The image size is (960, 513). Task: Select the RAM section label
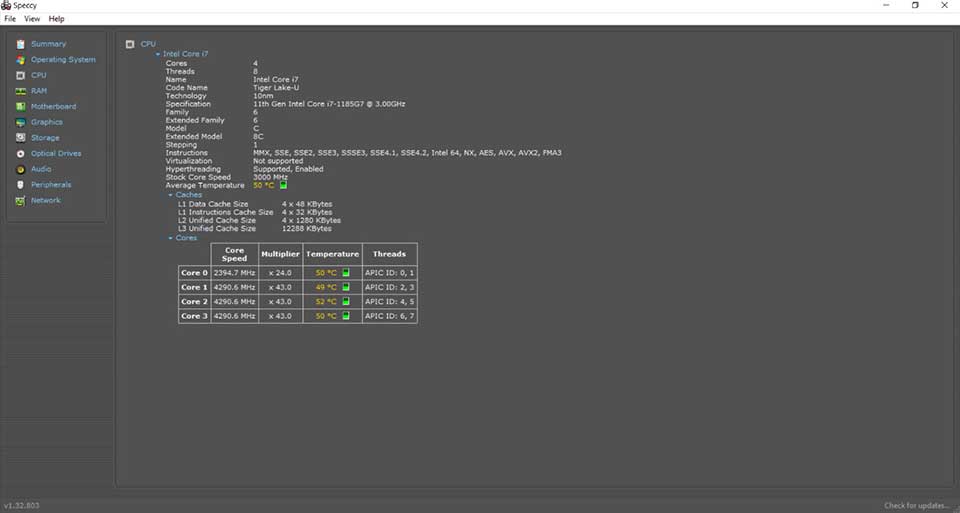point(39,91)
